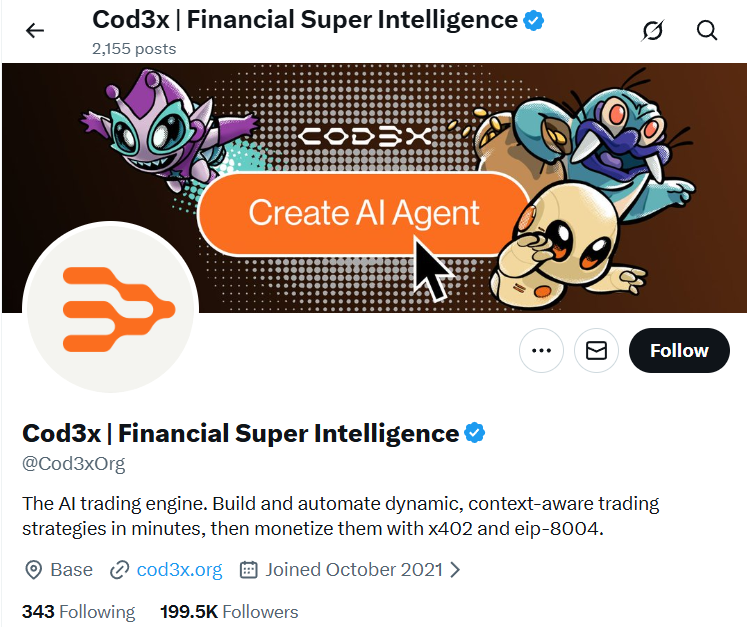Open Grok via the slashed-circle icon

pos(653,30)
